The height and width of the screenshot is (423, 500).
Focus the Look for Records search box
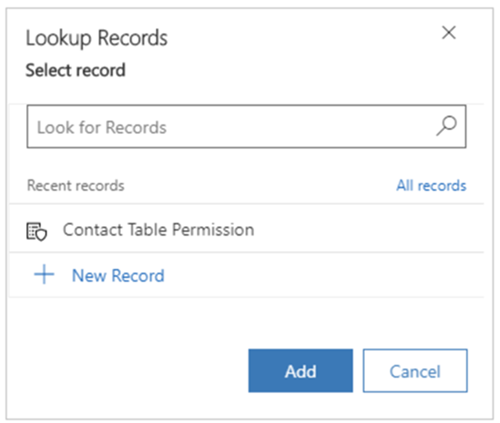pyautogui.click(x=246, y=126)
